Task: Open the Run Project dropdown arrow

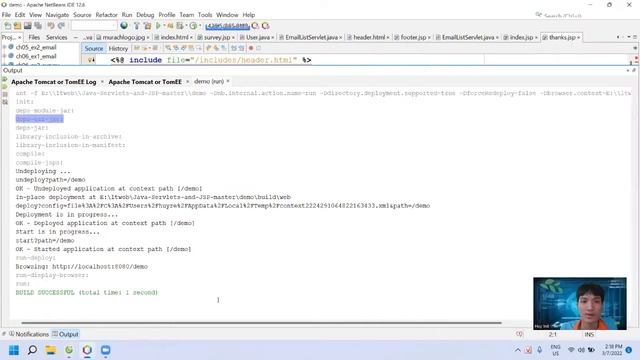Action: tap(164, 26)
